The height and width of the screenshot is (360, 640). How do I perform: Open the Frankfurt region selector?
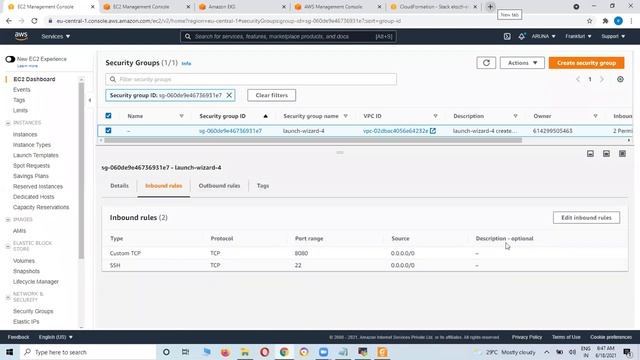(x=578, y=36)
